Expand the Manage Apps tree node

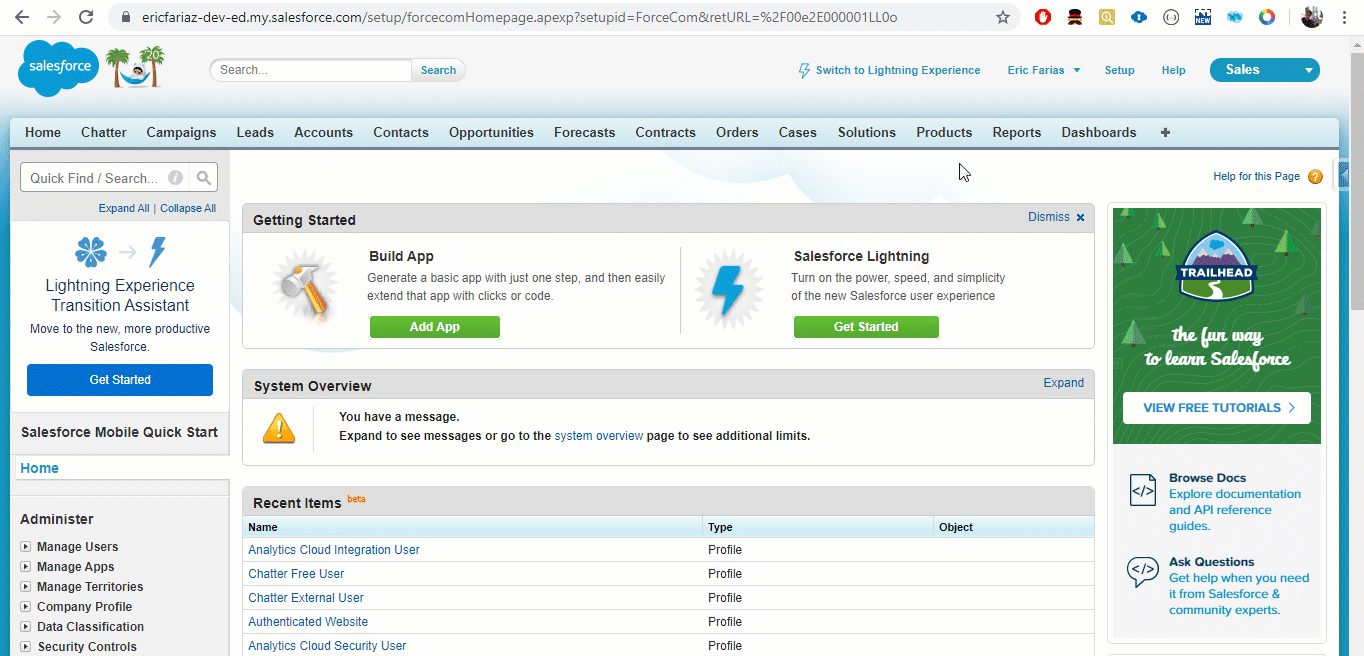pos(26,567)
